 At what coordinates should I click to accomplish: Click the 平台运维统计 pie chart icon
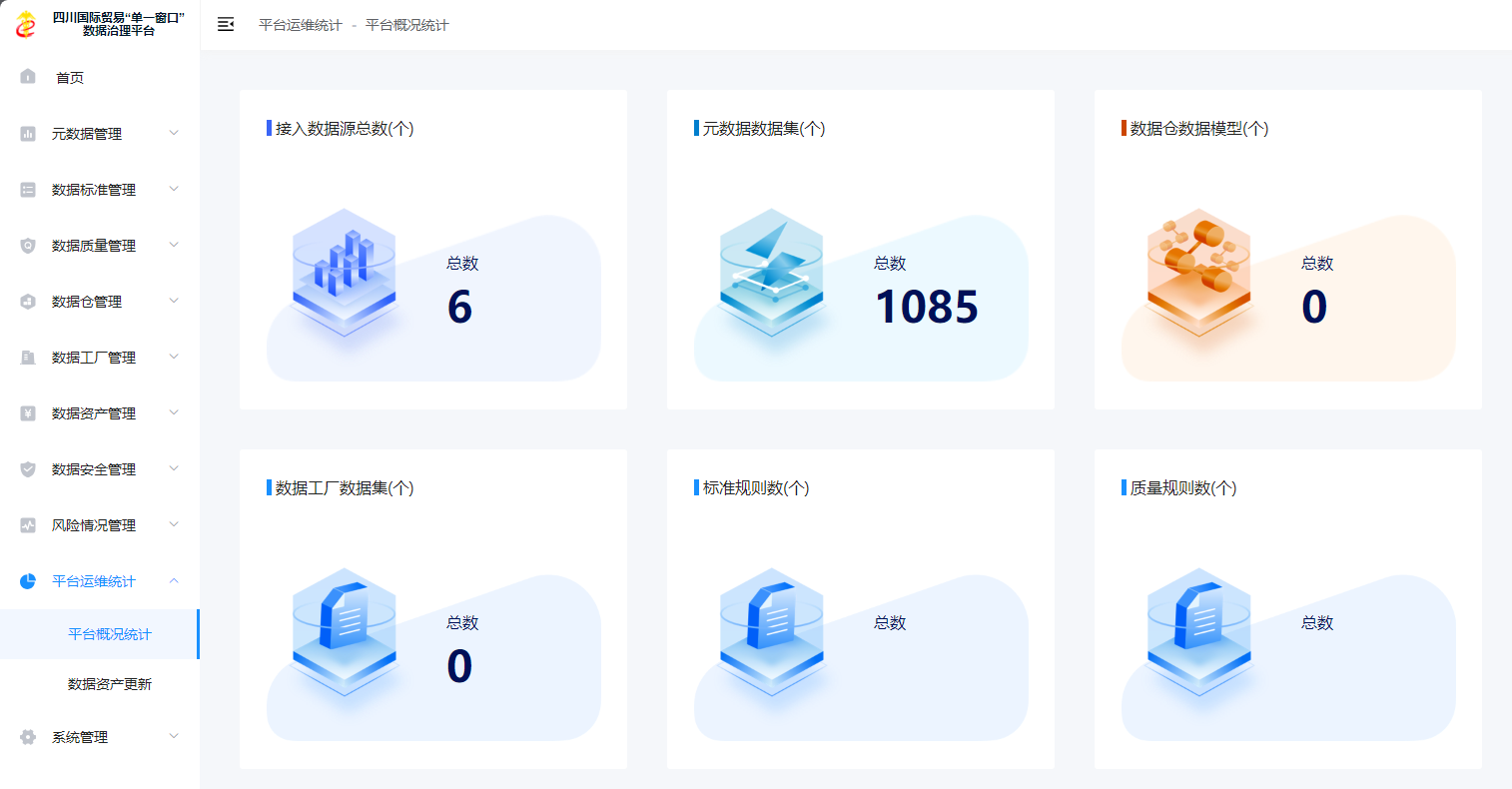tap(28, 581)
